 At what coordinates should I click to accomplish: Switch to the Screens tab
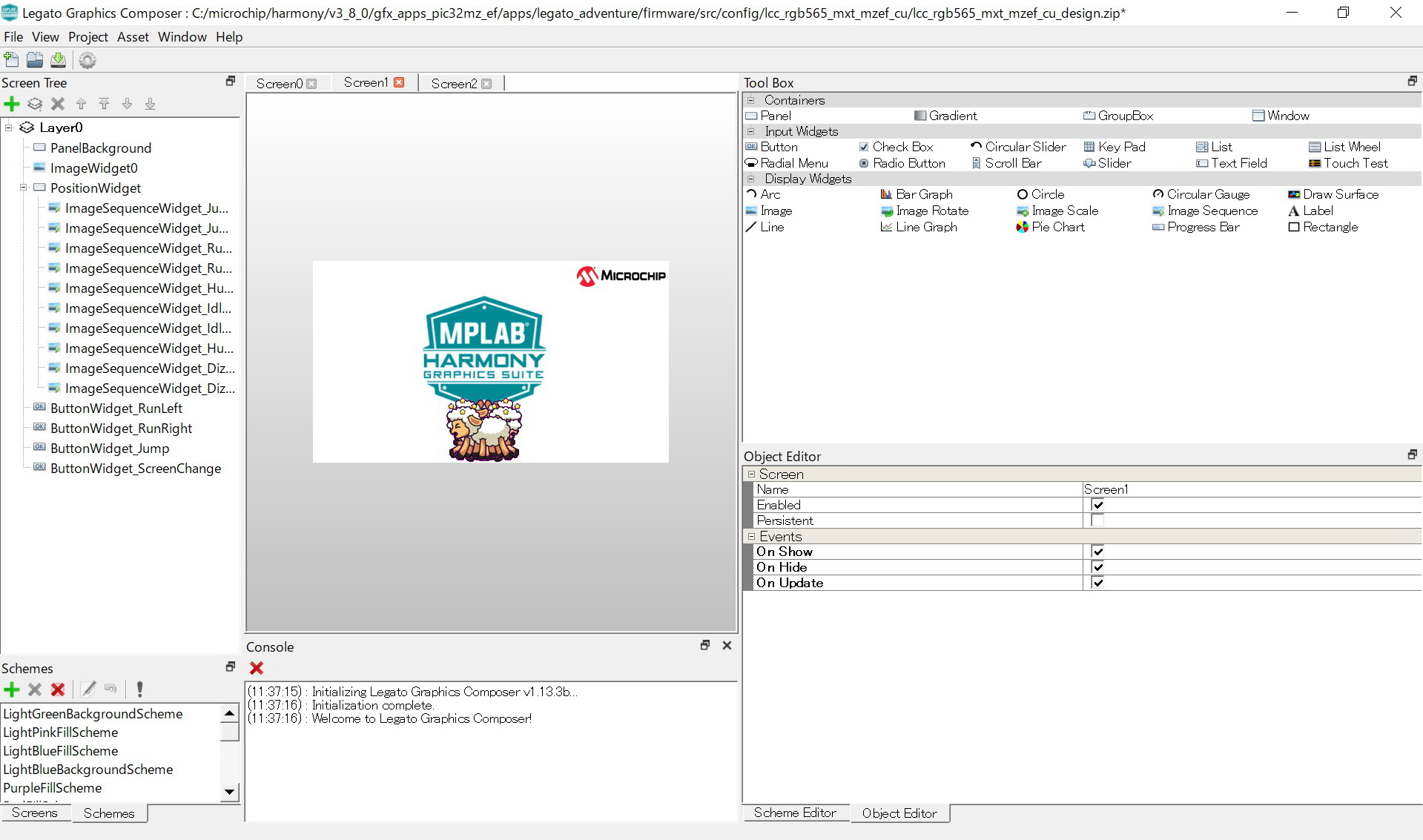[34, 813]
